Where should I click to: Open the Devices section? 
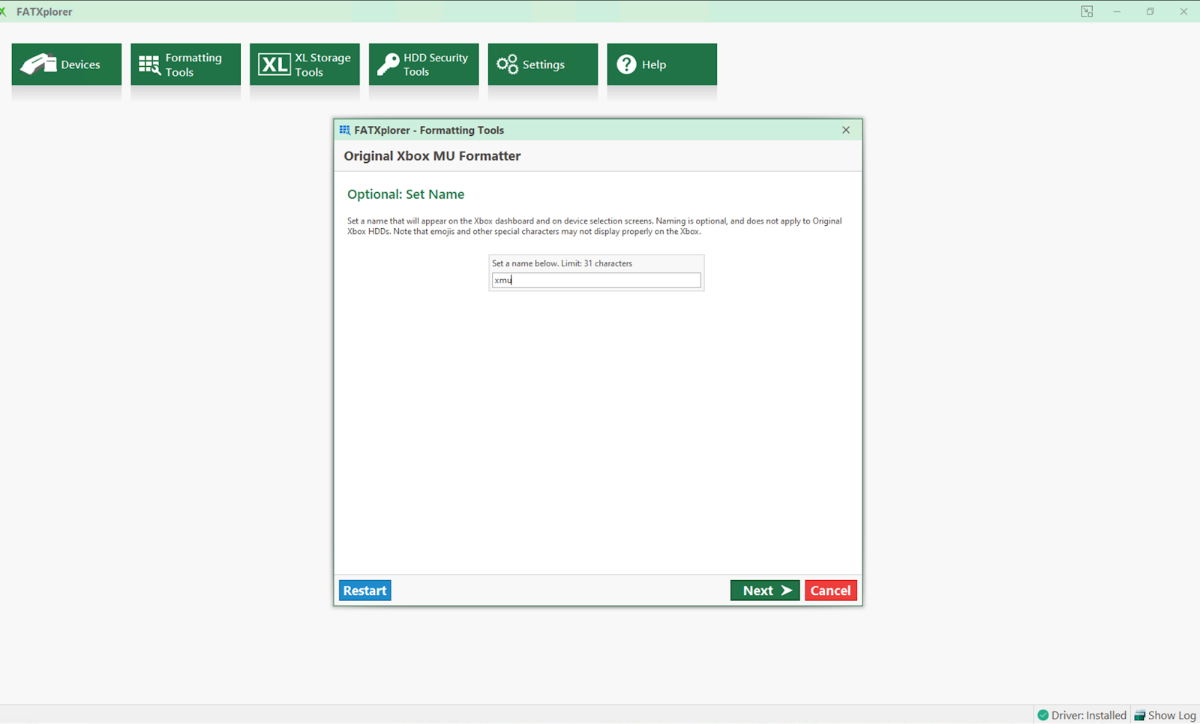[66, 64]
